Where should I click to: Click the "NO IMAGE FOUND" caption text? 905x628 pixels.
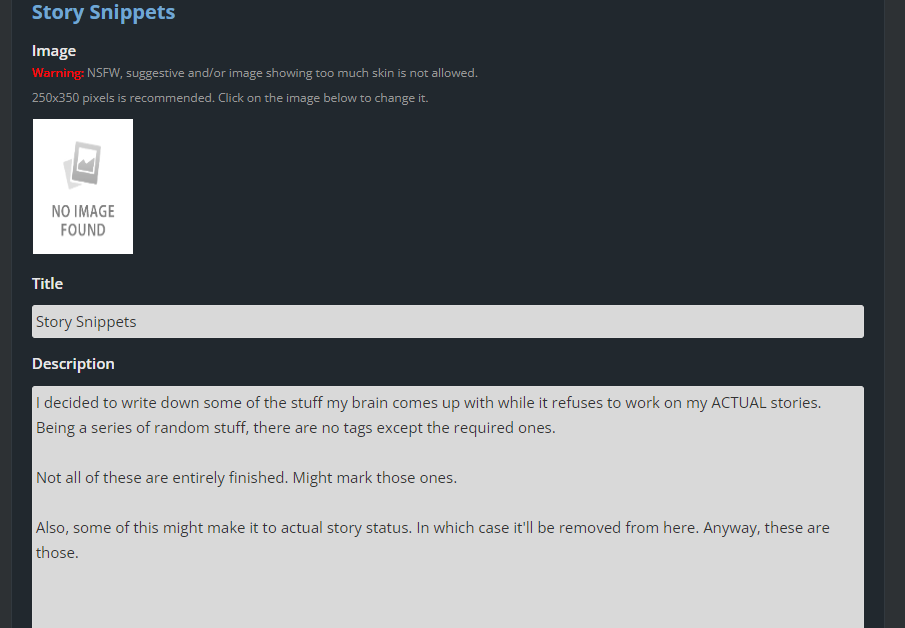point(83,220)
